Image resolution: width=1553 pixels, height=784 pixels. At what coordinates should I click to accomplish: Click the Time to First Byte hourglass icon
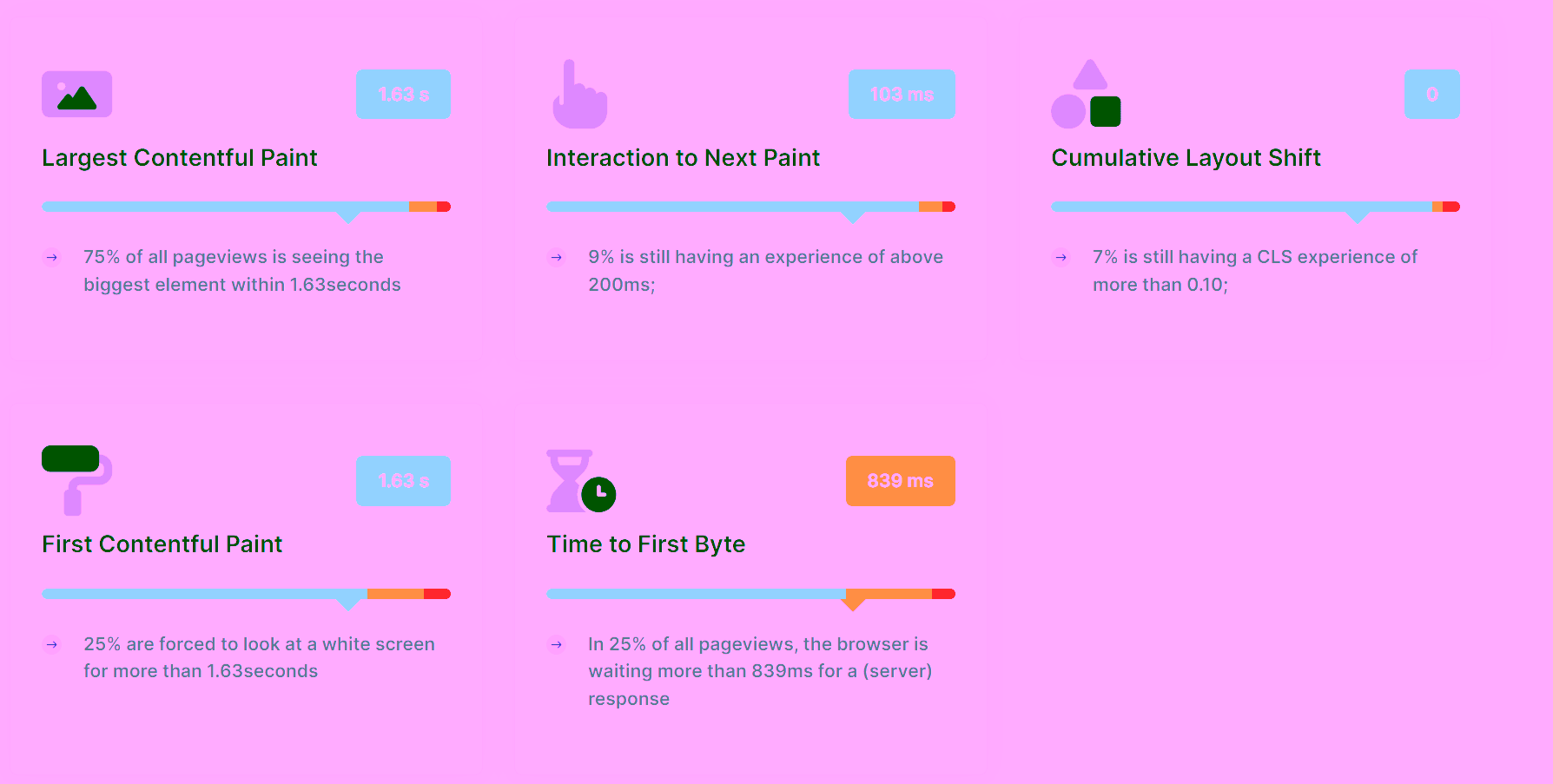point(580,481)
